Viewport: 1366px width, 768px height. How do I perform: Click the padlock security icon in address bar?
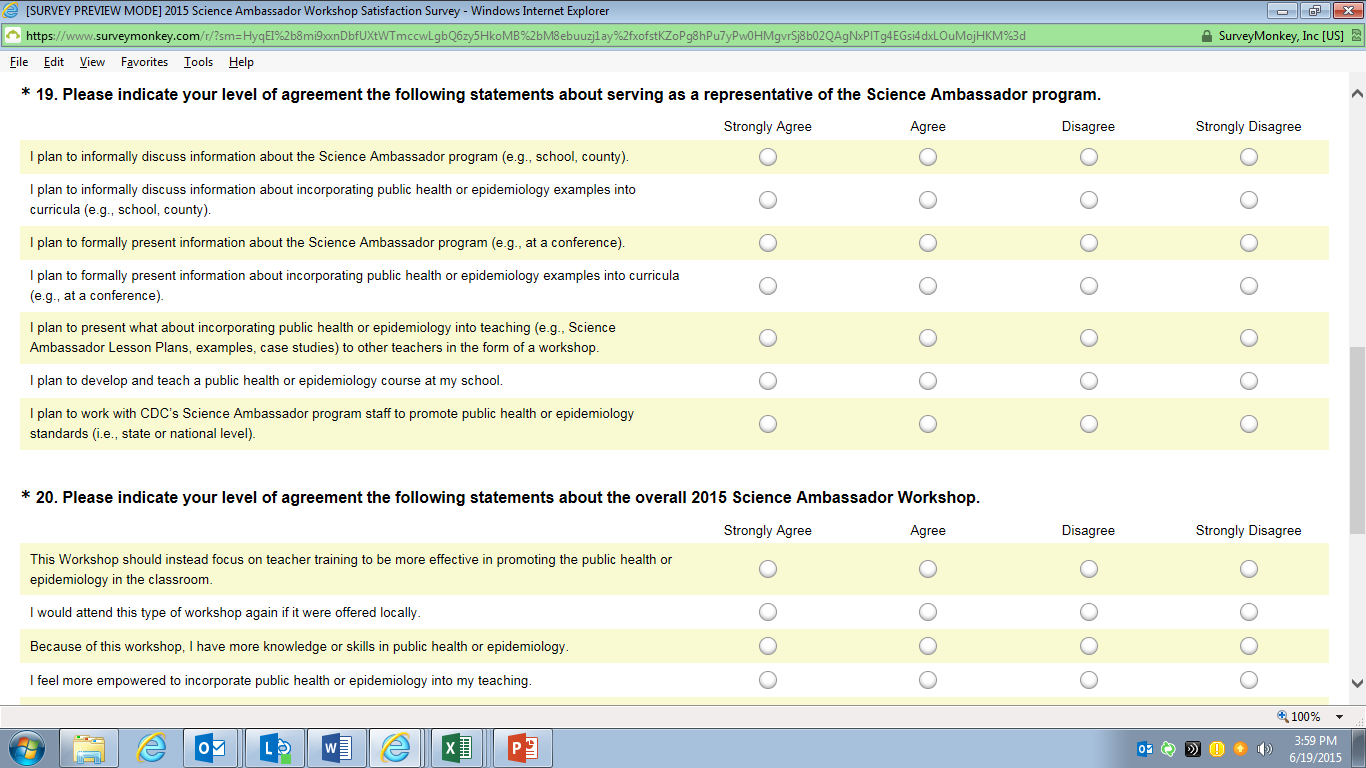(x=1207, y=35)
